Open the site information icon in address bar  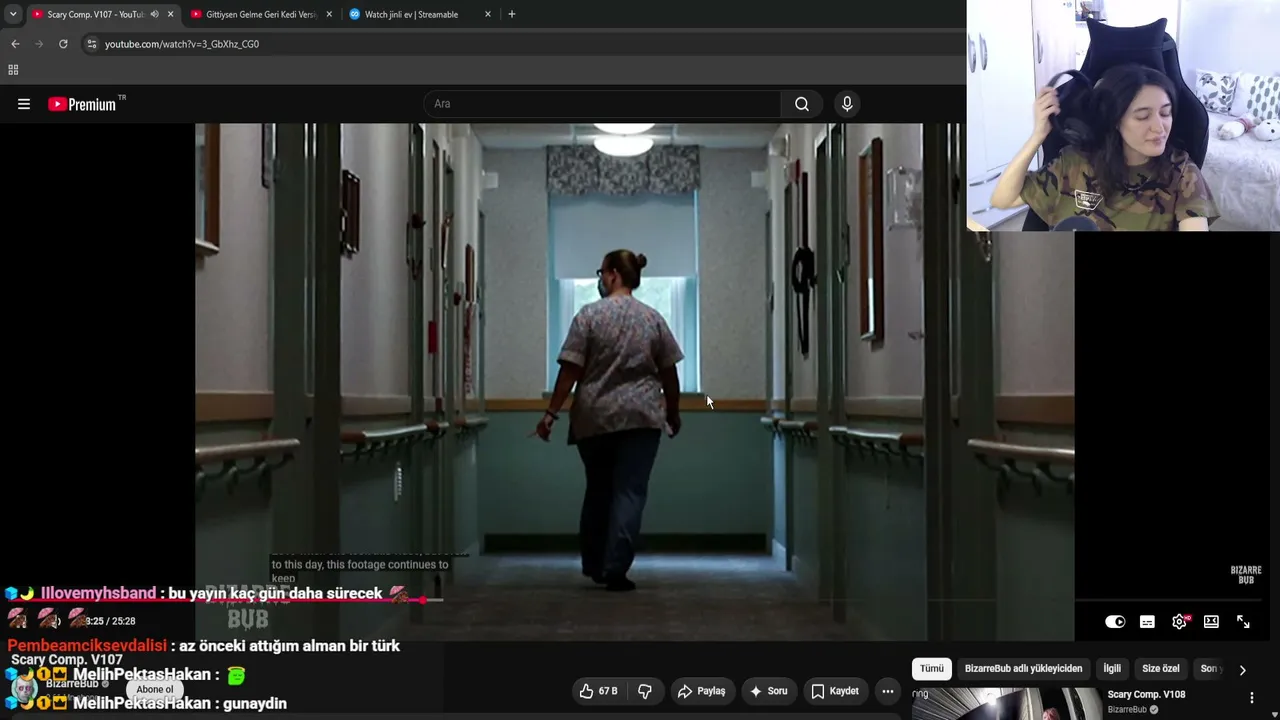tap(92, 44)
